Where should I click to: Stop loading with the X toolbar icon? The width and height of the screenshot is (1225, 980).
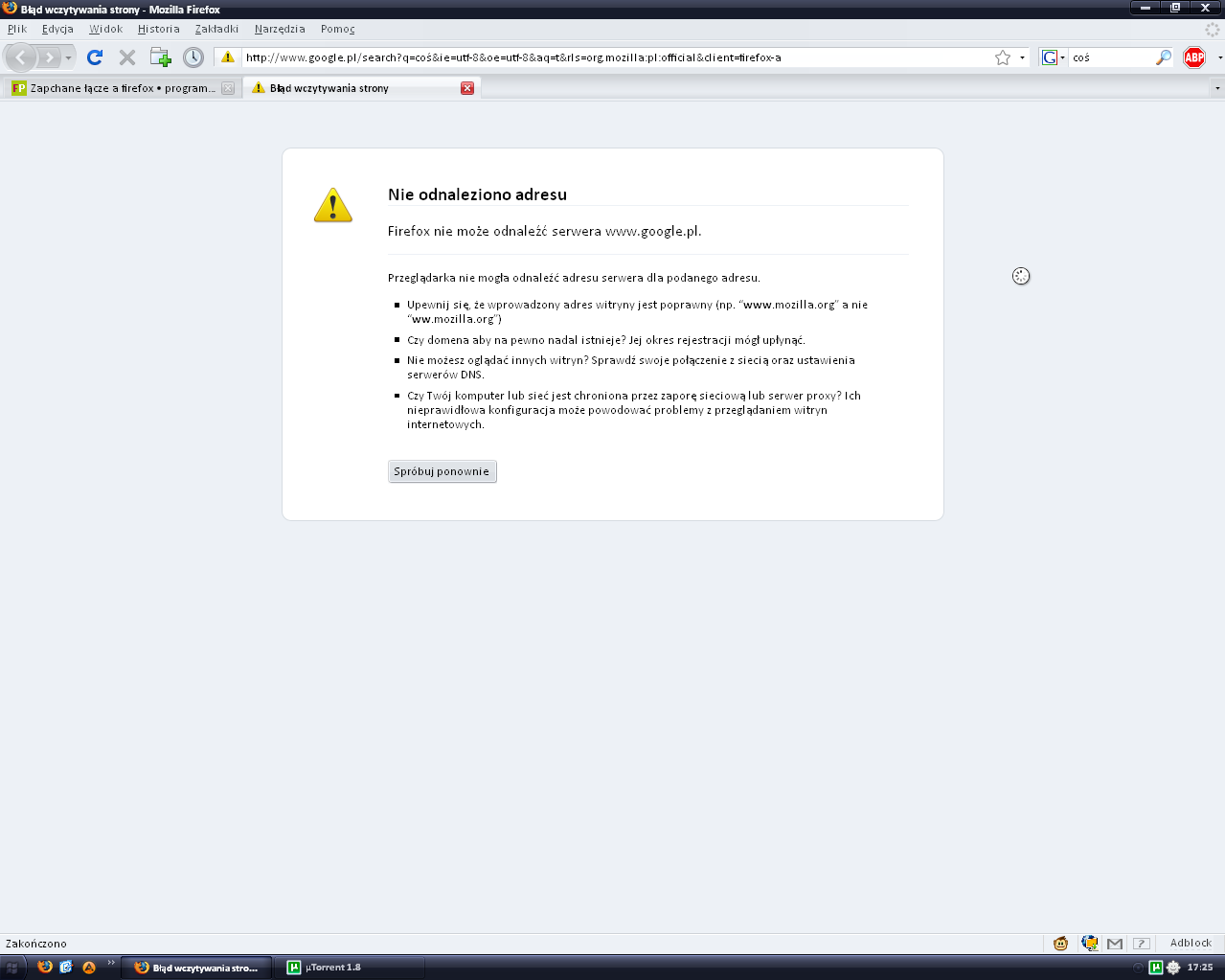pyautogui.click(x=127, y=57)
